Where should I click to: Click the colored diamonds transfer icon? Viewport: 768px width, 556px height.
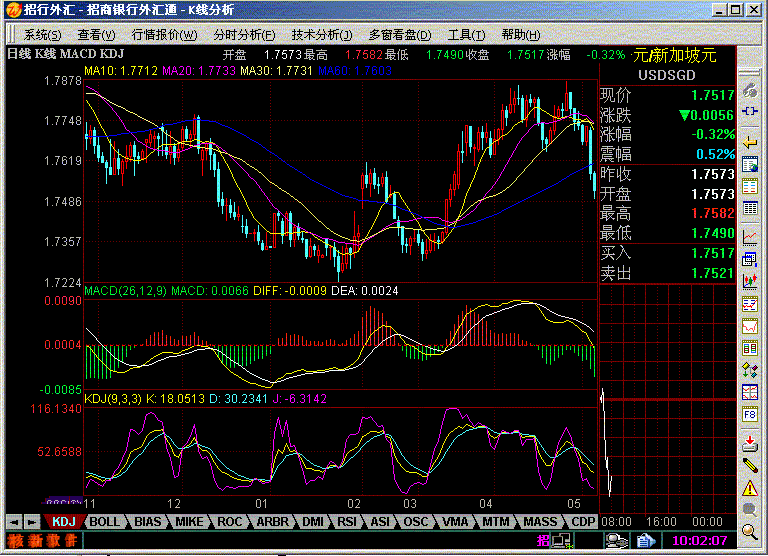point(750,370)
